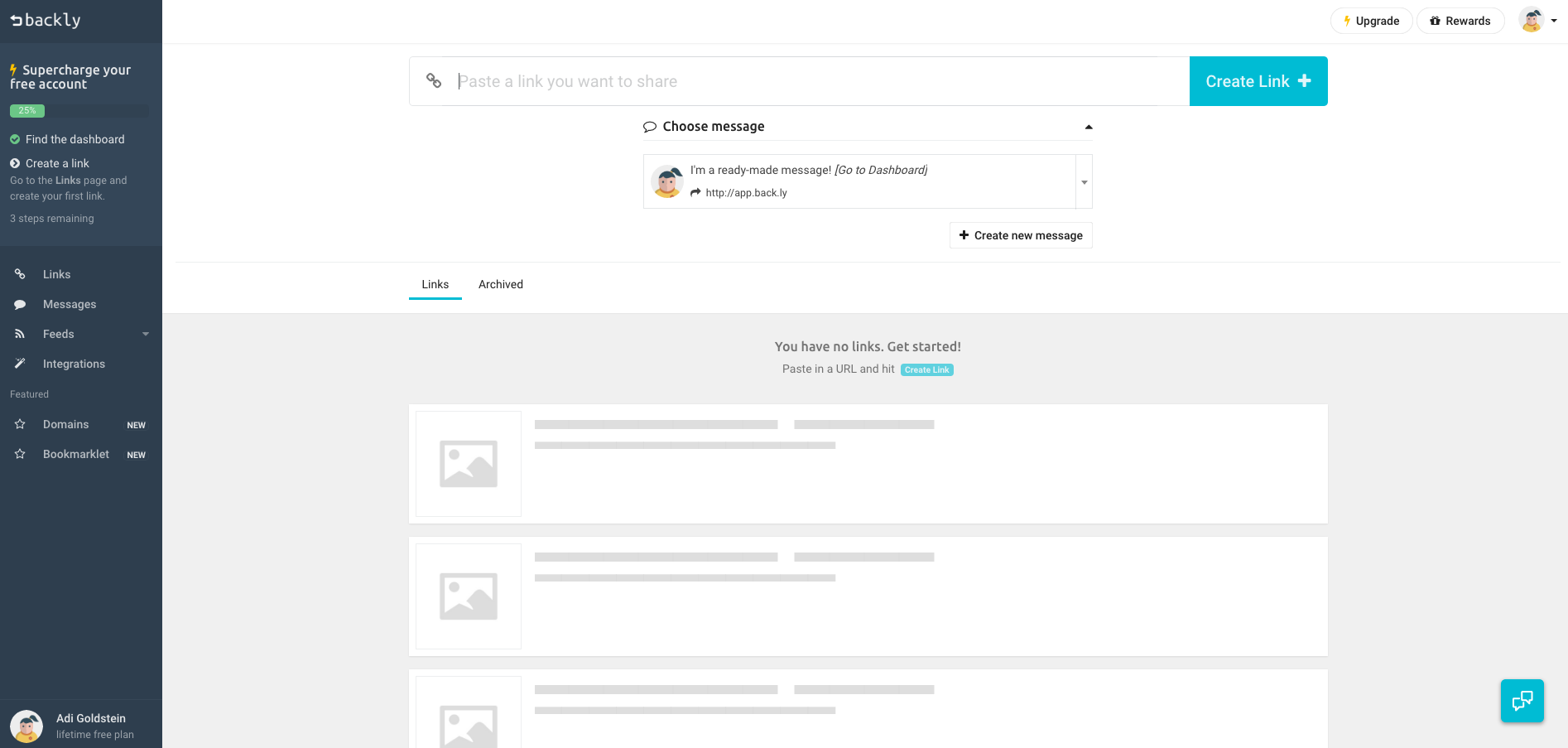Click the avatar beside Adi Goldstein
This screenshot has height=748, width=1568.
(26, 726)
